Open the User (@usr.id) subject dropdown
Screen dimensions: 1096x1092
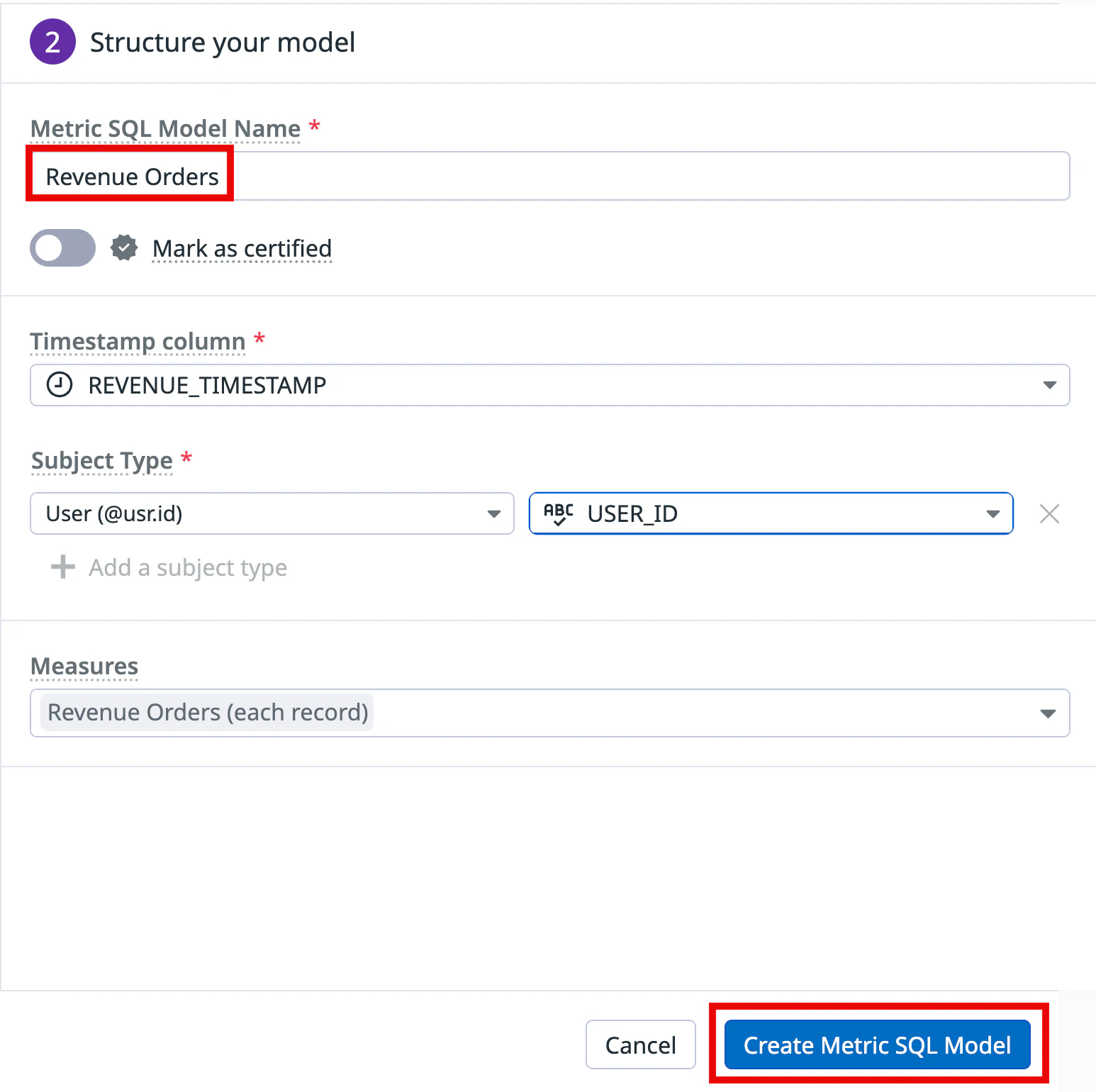[493, 514]
